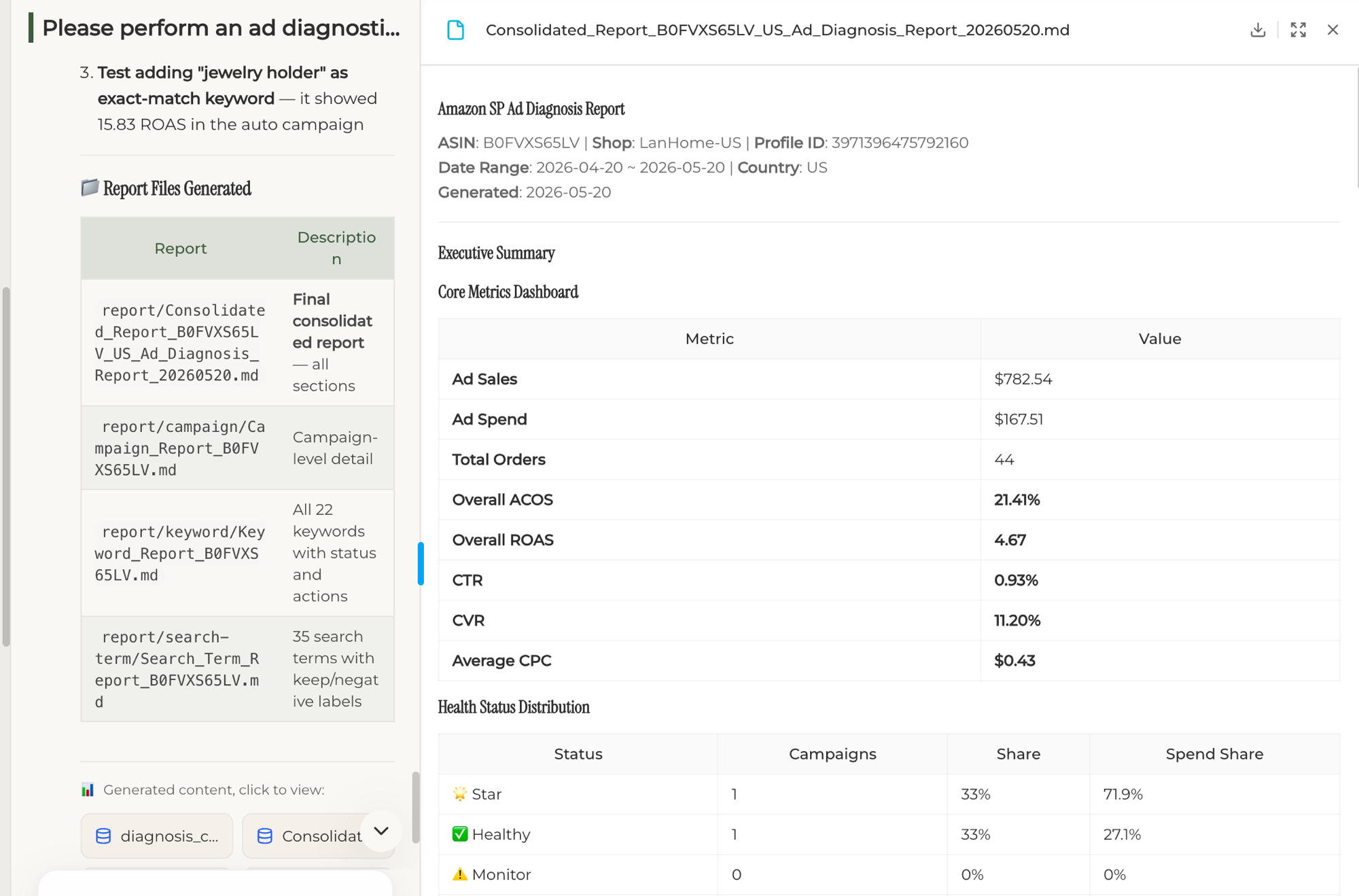Viewport: 1359px width, 896px height.
Task: Click the report filename title in the header
Action: (777, 30)
